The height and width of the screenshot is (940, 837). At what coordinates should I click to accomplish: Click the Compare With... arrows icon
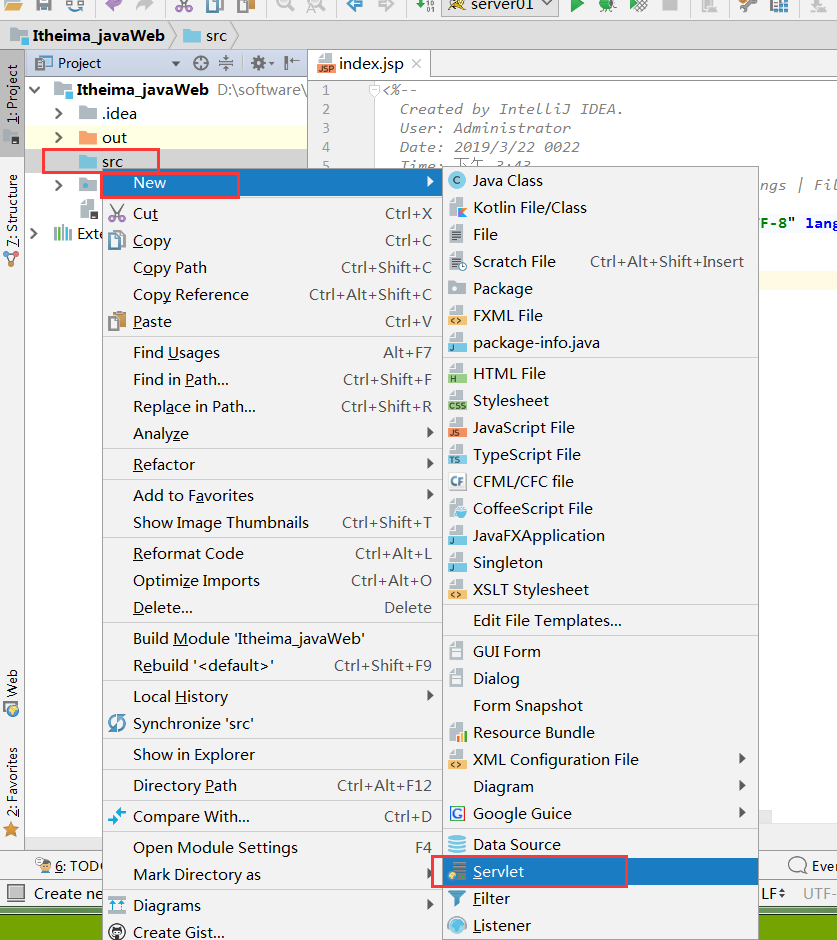tap(117, 816)
